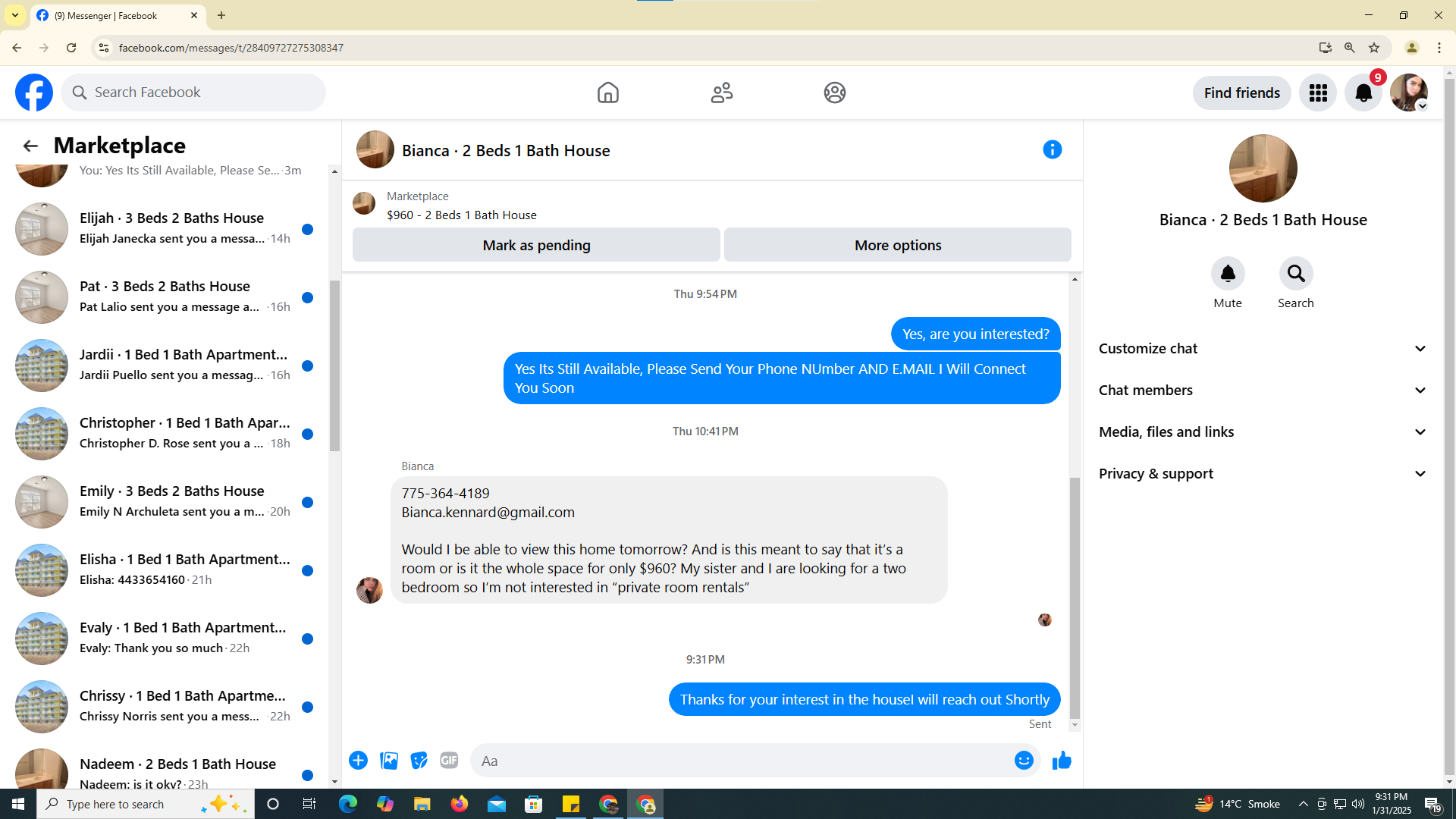
Task: Expand the Customize chat section
Action: coord(1263,349)
